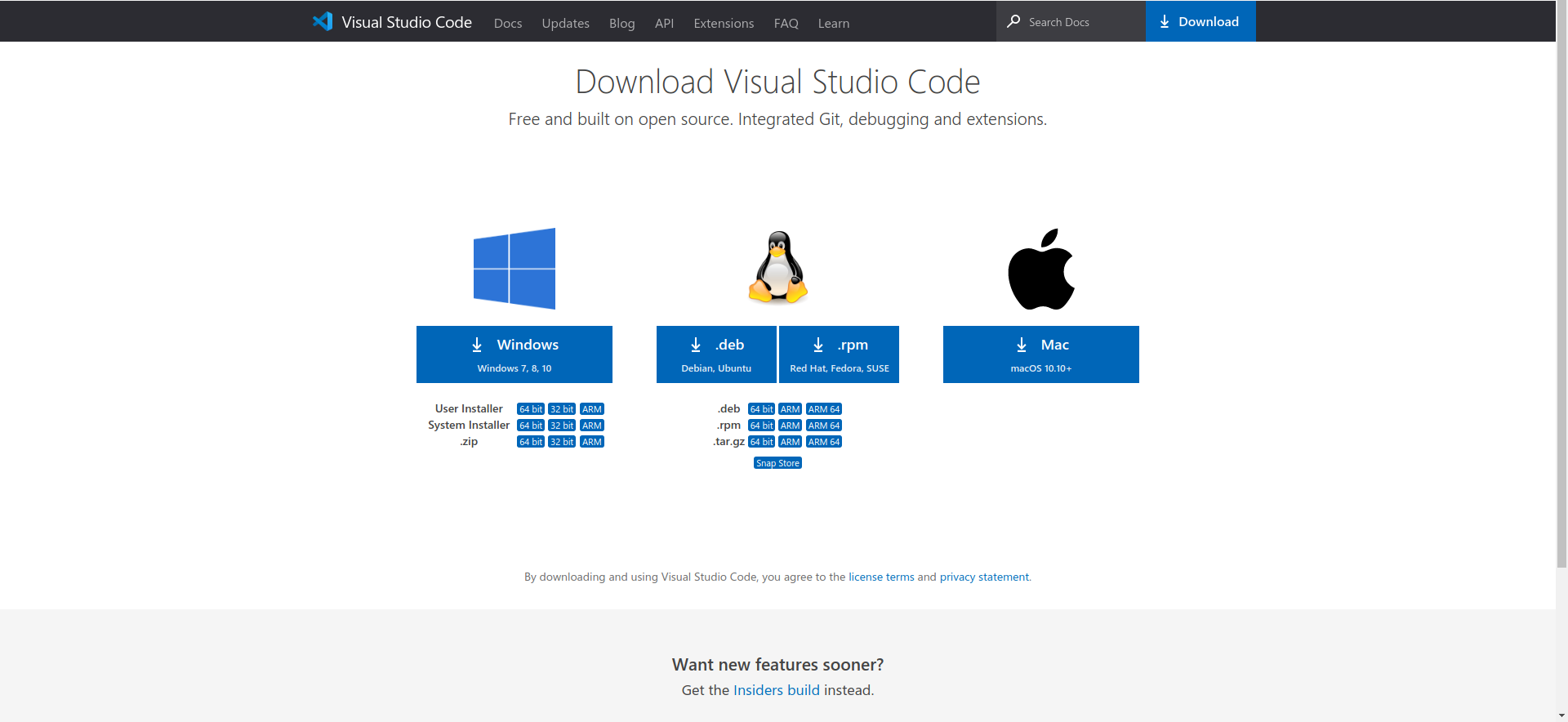
Task: Click the magnifier icon in Search Docs
Action: pyautogui.click(x=1013, y=21)
